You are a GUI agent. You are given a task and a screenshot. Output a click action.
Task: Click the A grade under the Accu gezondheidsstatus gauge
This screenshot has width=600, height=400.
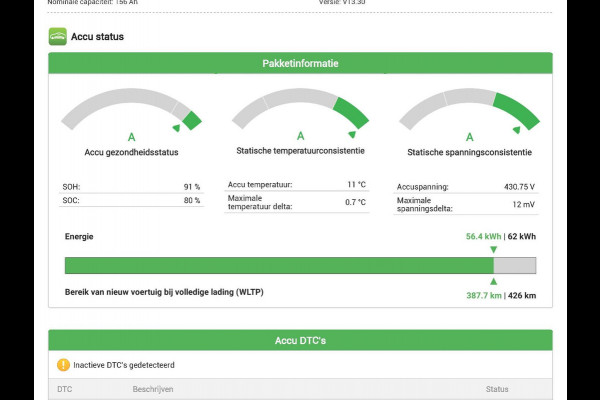click(x=131, y=136)
